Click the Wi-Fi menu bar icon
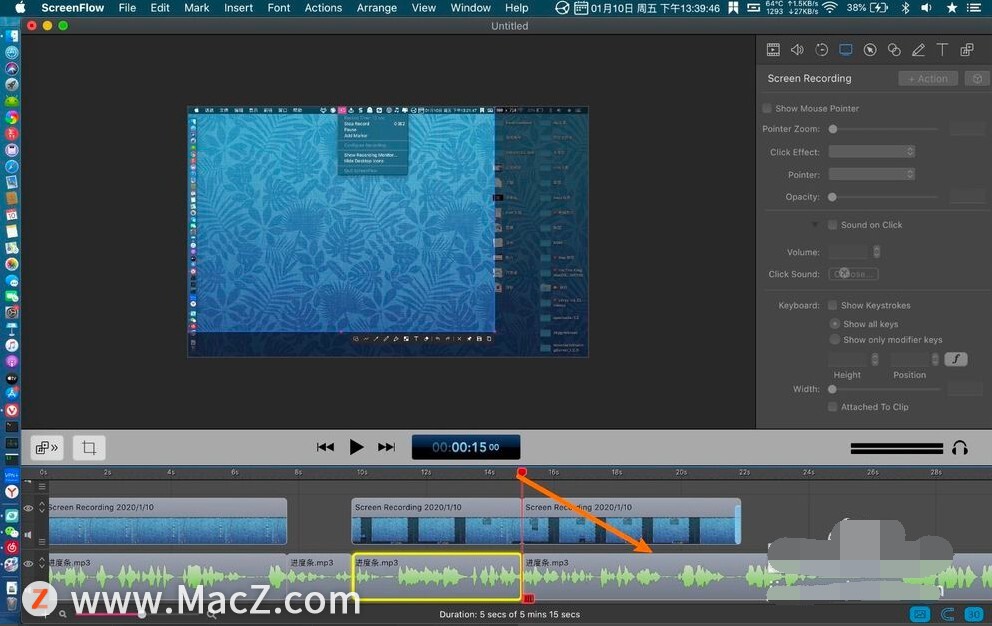Screen dimensions: 992x626 [829, 8]
